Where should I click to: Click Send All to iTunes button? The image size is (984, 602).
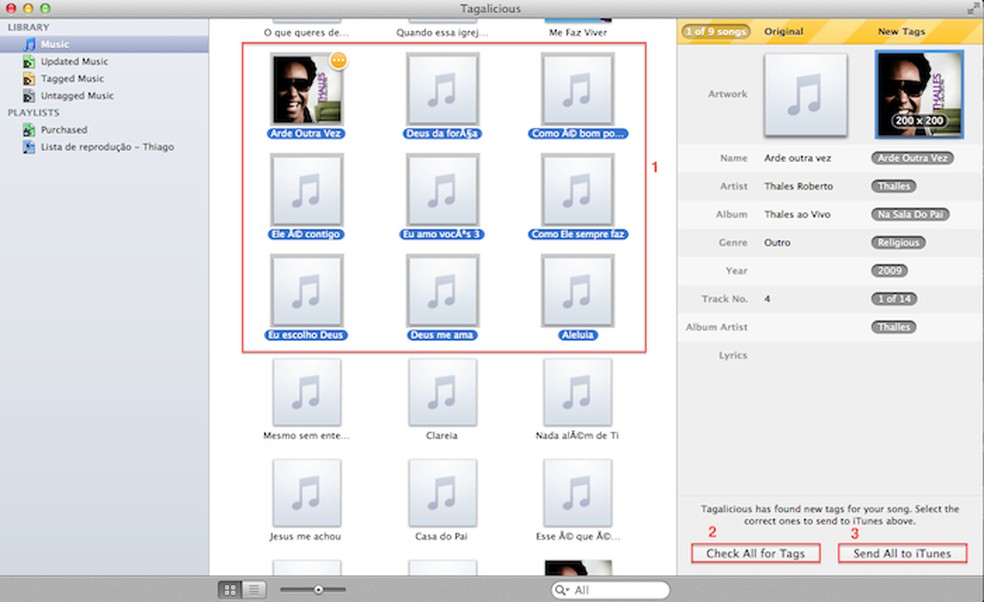(x=902, y=553)
